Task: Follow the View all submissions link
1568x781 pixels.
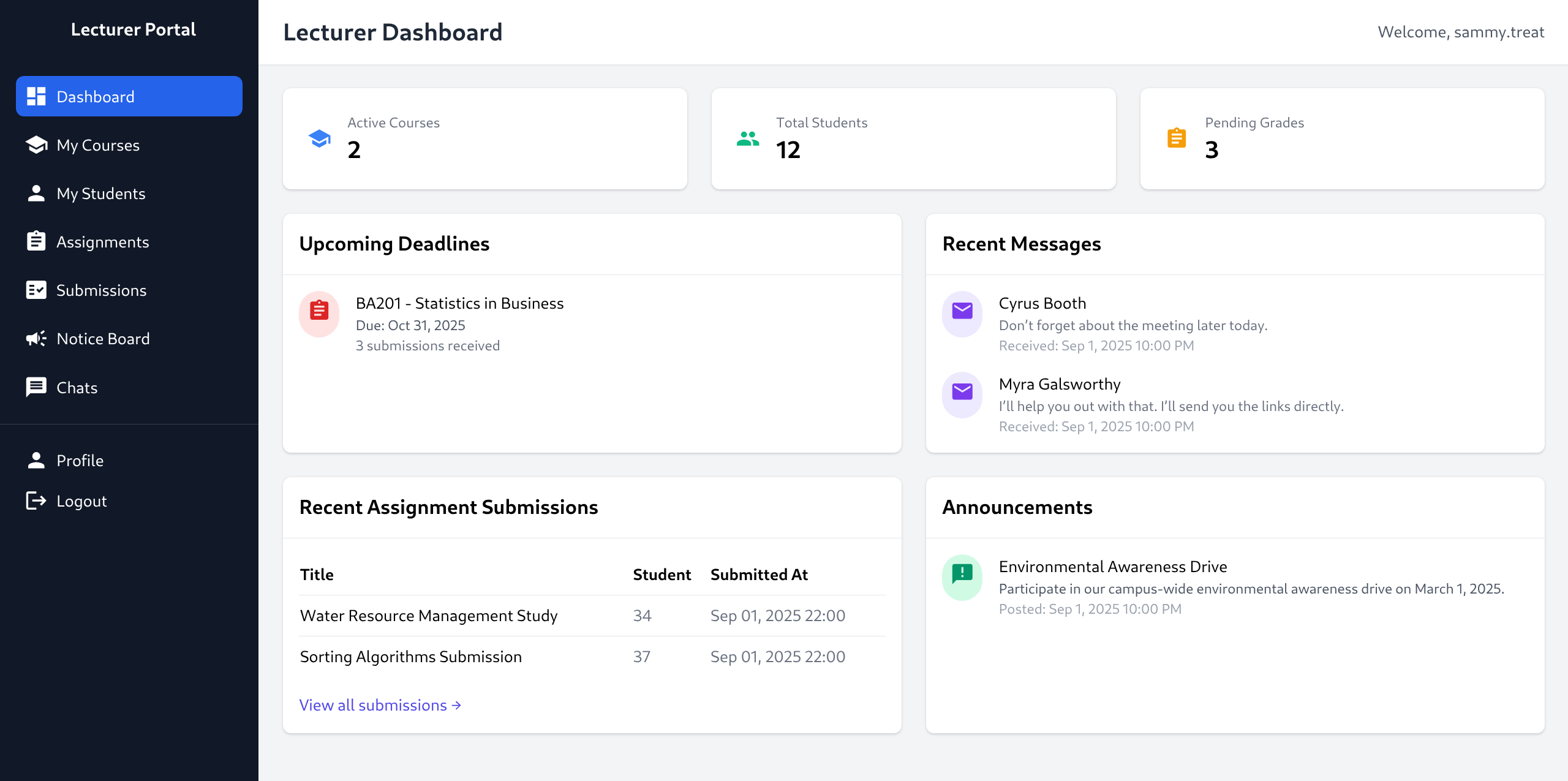Action: coord(380,705)
